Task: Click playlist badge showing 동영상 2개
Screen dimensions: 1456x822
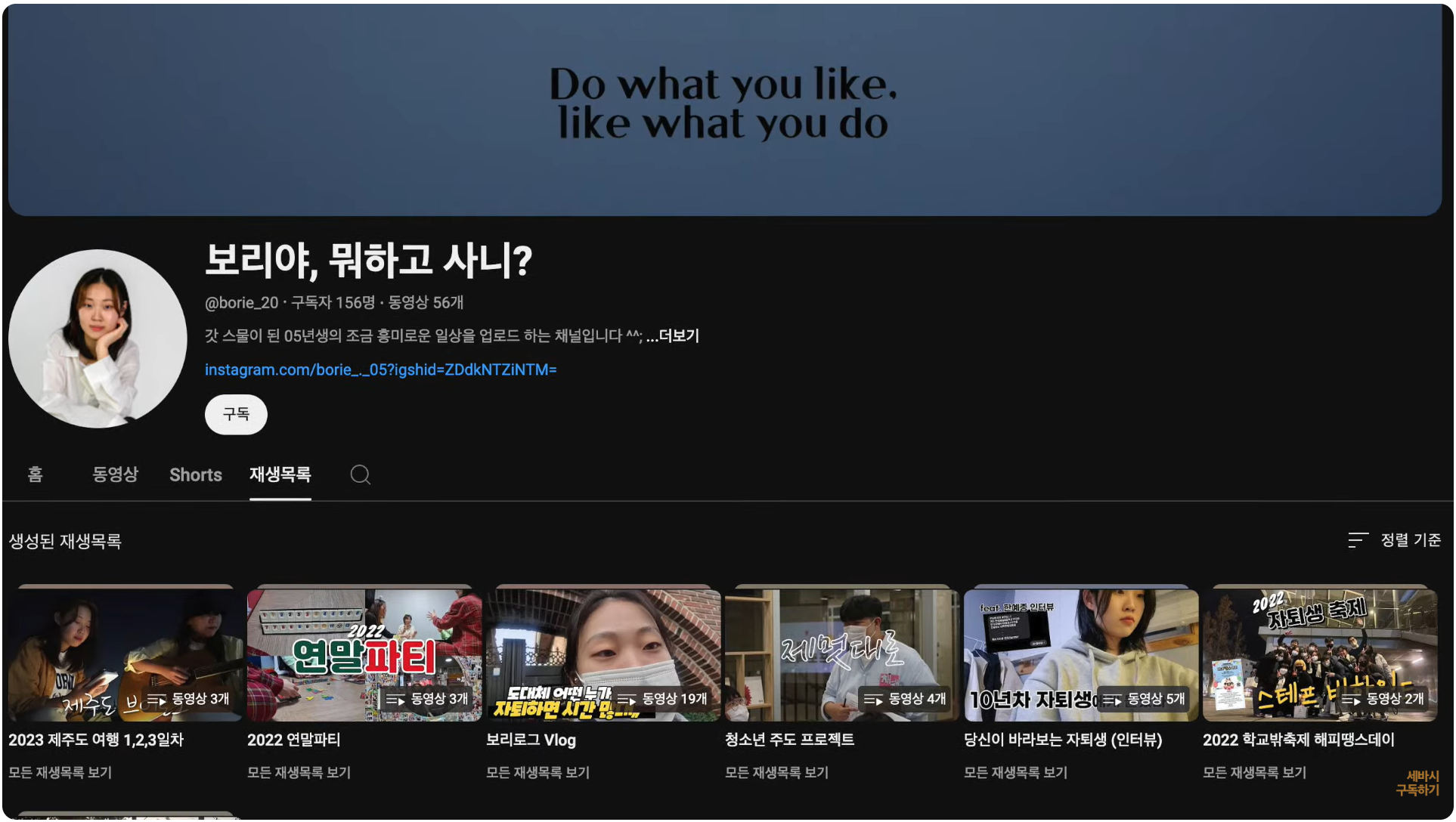Action: click(x=1383, y=699)
